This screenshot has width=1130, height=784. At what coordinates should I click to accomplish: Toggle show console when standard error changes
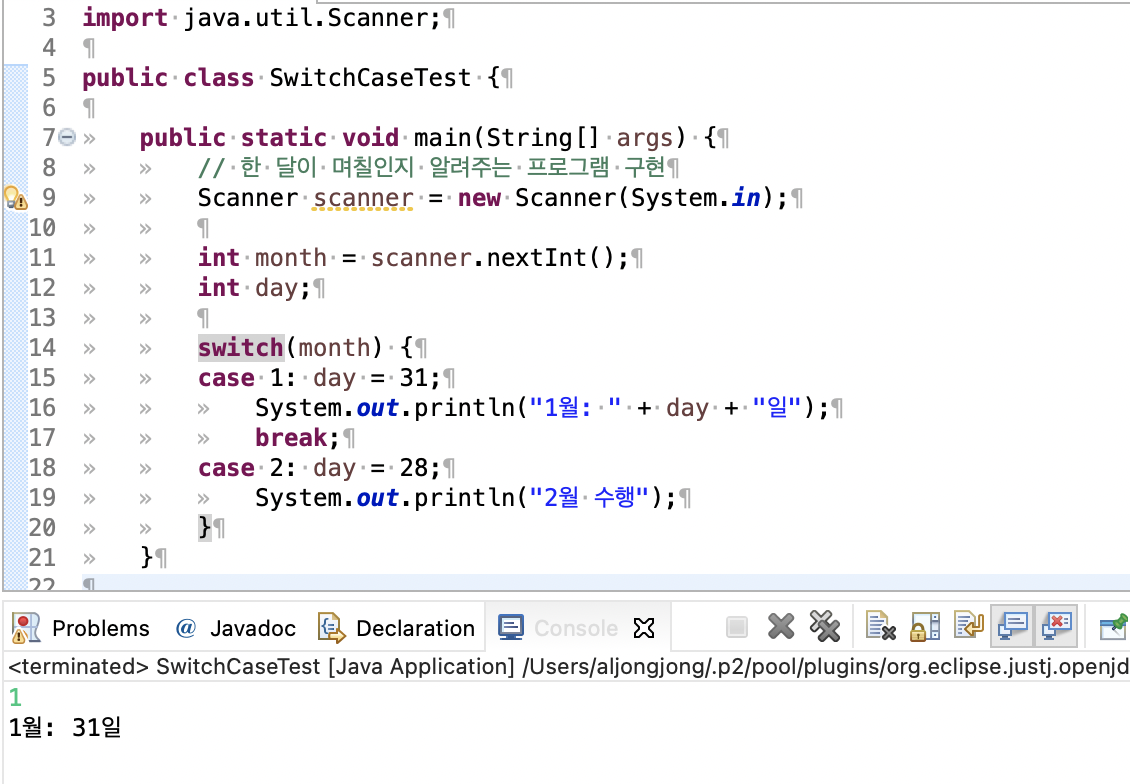pos(1056,625)
